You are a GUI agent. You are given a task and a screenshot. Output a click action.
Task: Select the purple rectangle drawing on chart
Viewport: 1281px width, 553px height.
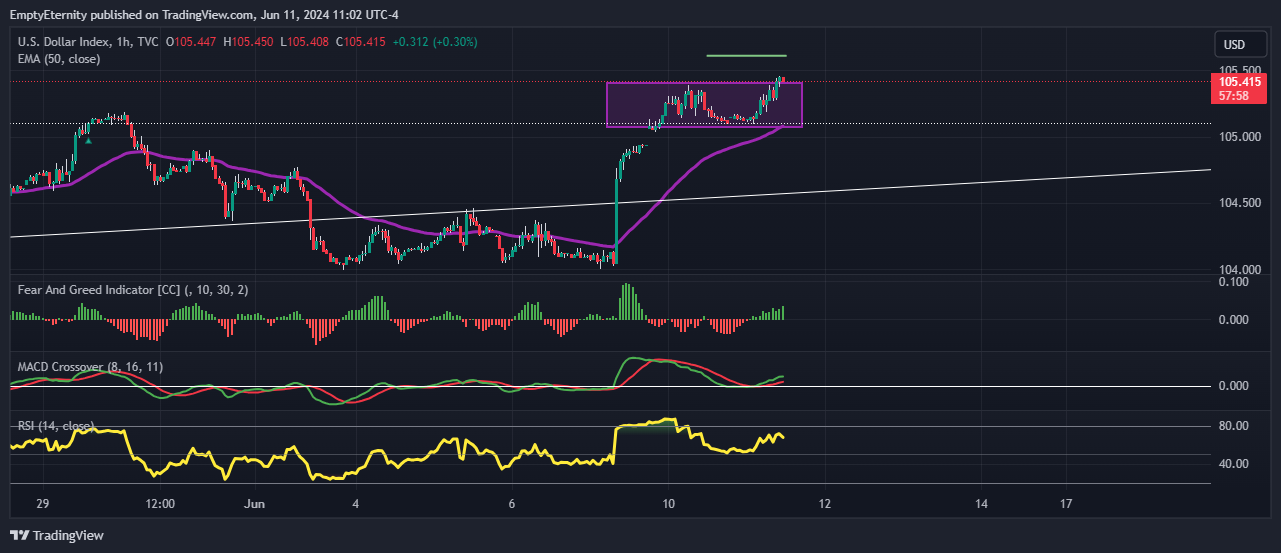point(704,105)
